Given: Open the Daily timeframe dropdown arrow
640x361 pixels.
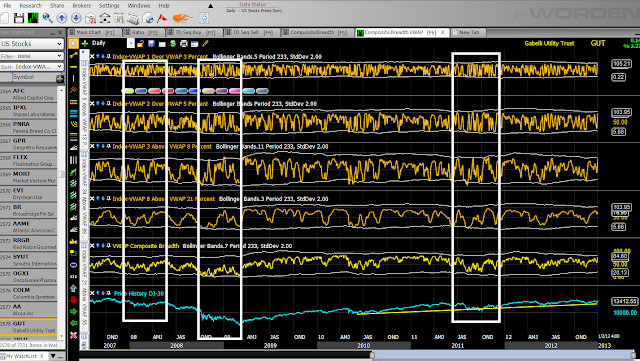Looking at the screenshot, I should click(131, 43).
